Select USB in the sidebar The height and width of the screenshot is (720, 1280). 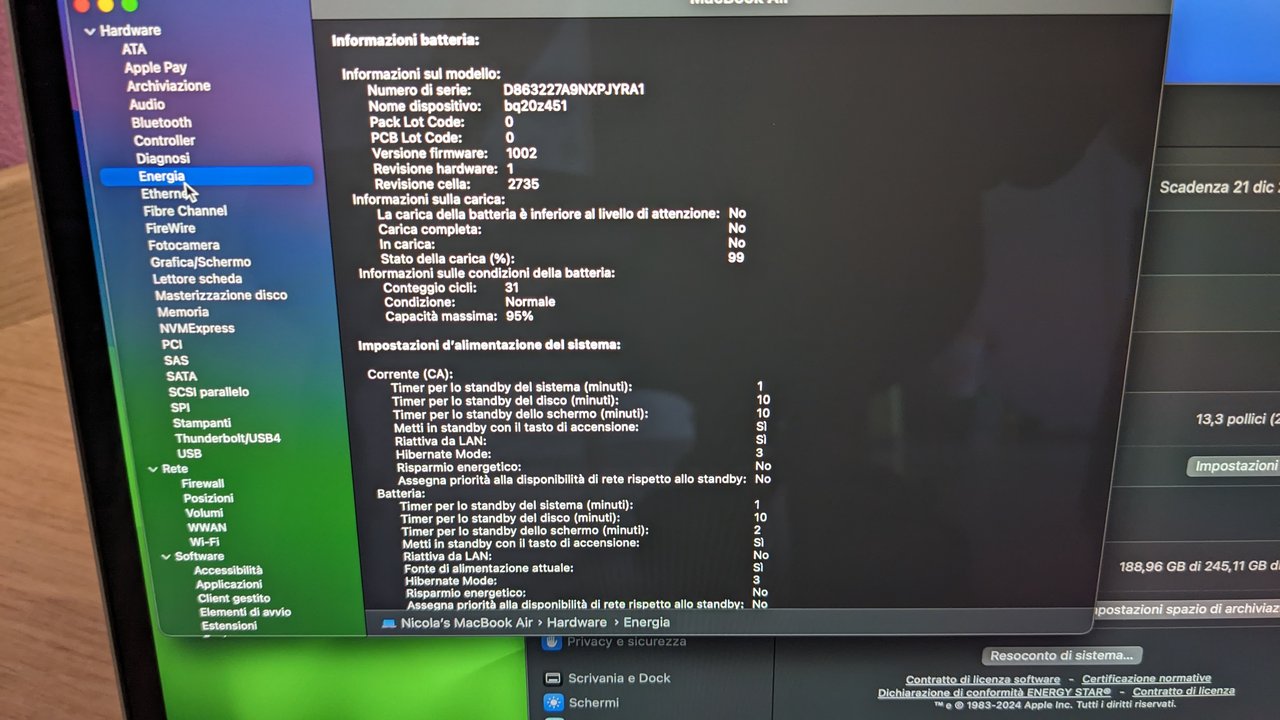pos(189,454)
